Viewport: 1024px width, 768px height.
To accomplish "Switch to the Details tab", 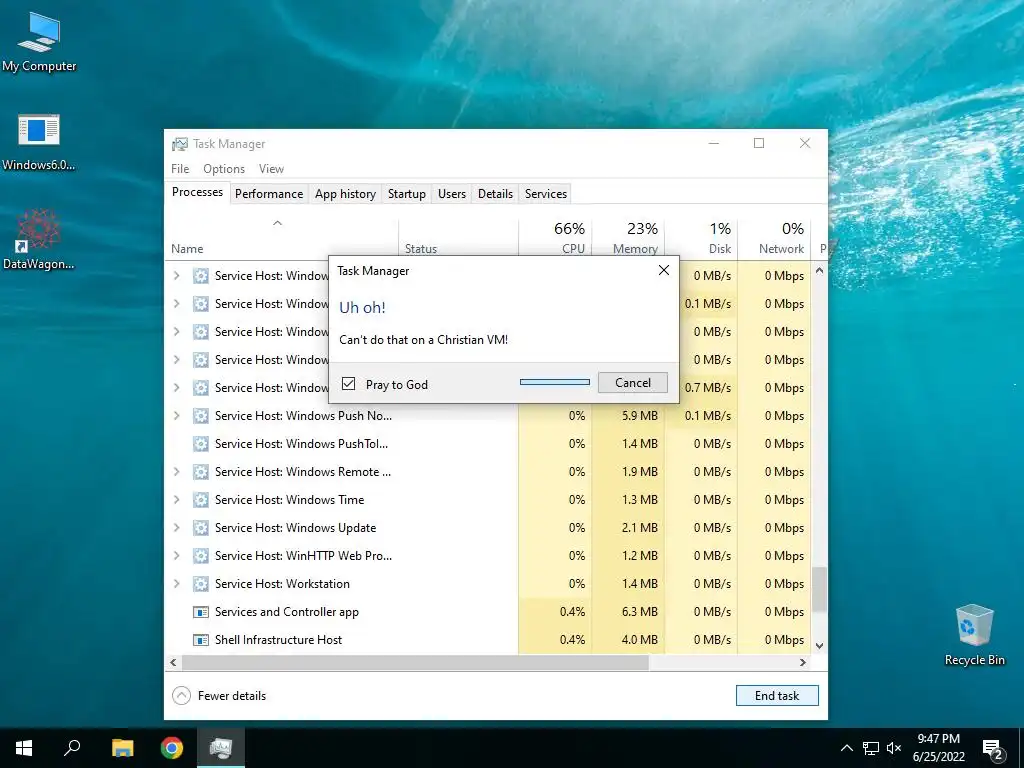I will click(495, 193).
